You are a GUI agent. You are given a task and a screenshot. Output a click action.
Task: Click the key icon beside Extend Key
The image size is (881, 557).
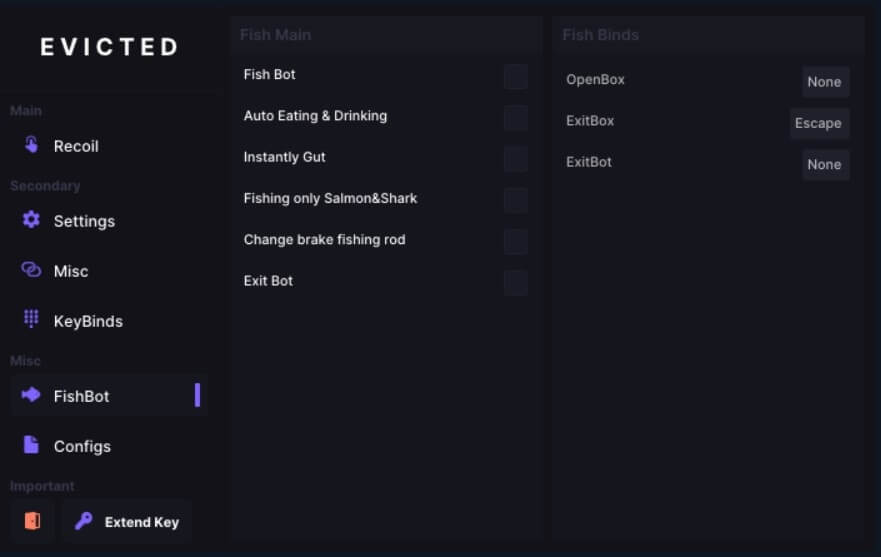tap(84, 521)
